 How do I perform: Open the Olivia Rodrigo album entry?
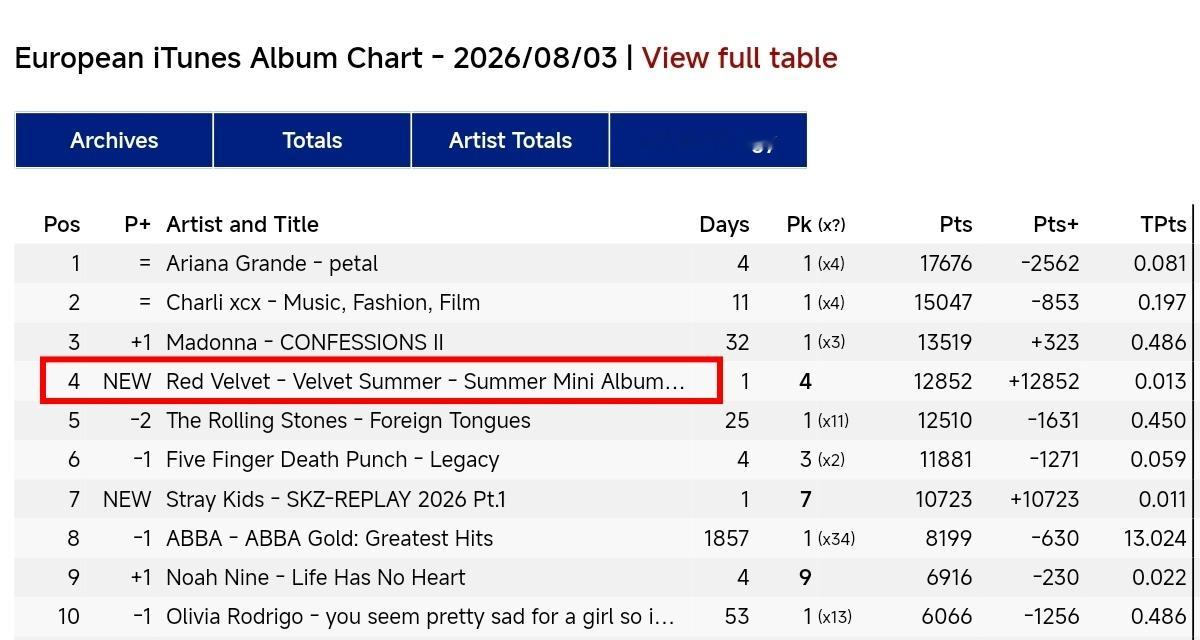420,616
